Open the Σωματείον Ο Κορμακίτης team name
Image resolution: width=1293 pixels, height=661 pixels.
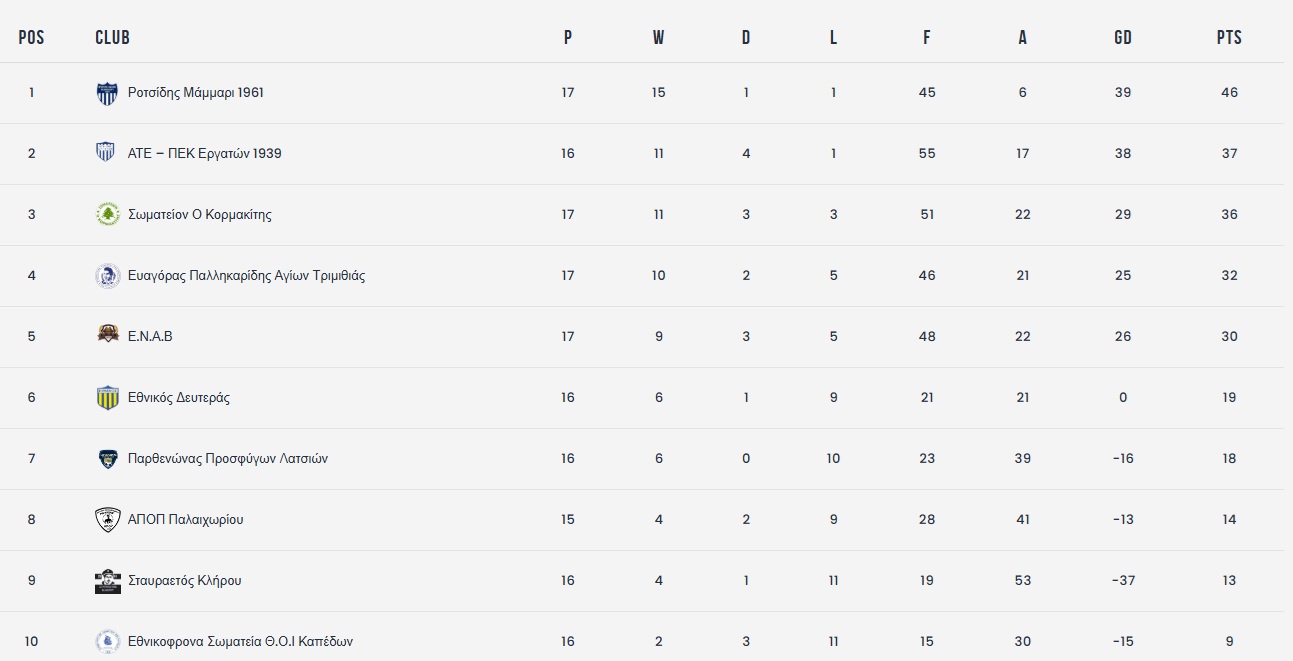200,215
